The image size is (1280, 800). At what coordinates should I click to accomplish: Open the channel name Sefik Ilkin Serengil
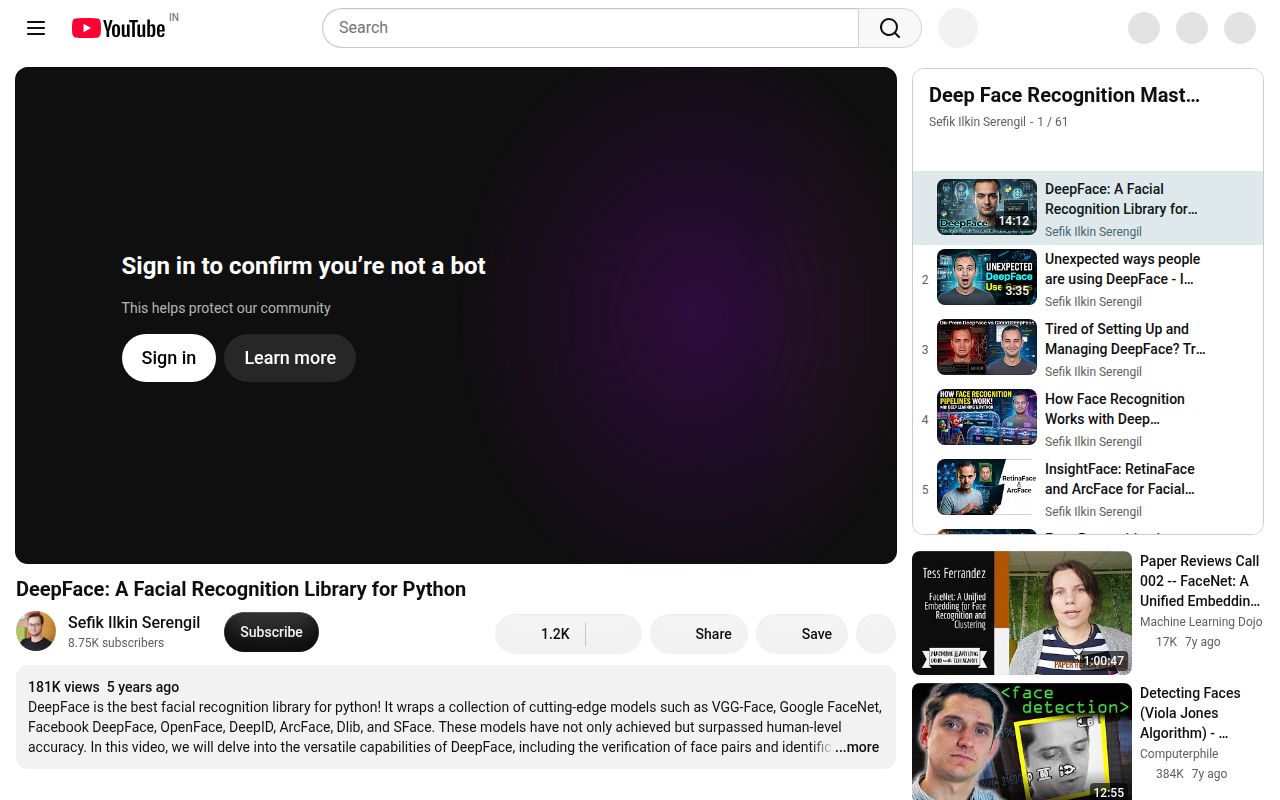click(134, 622)
